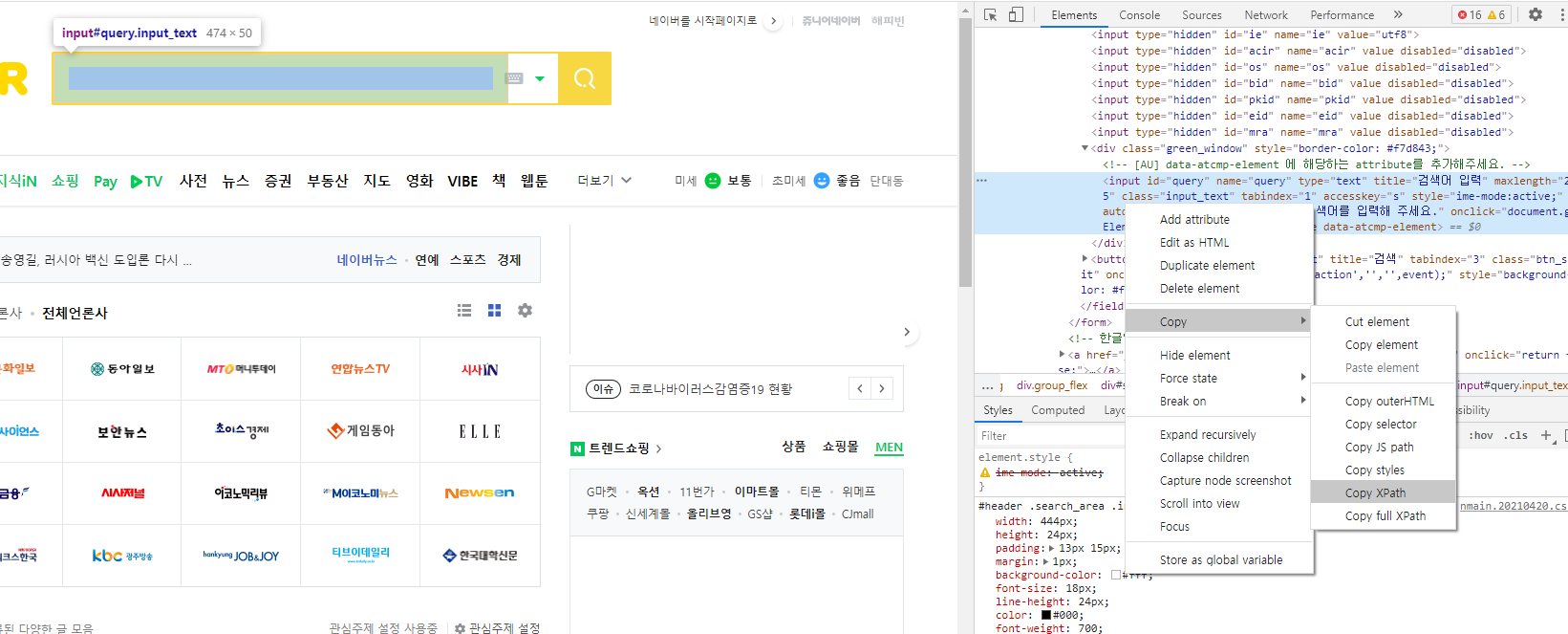1568x634 pixels.
Task: Choose Copy element from the submenu
Action: 1383,344
